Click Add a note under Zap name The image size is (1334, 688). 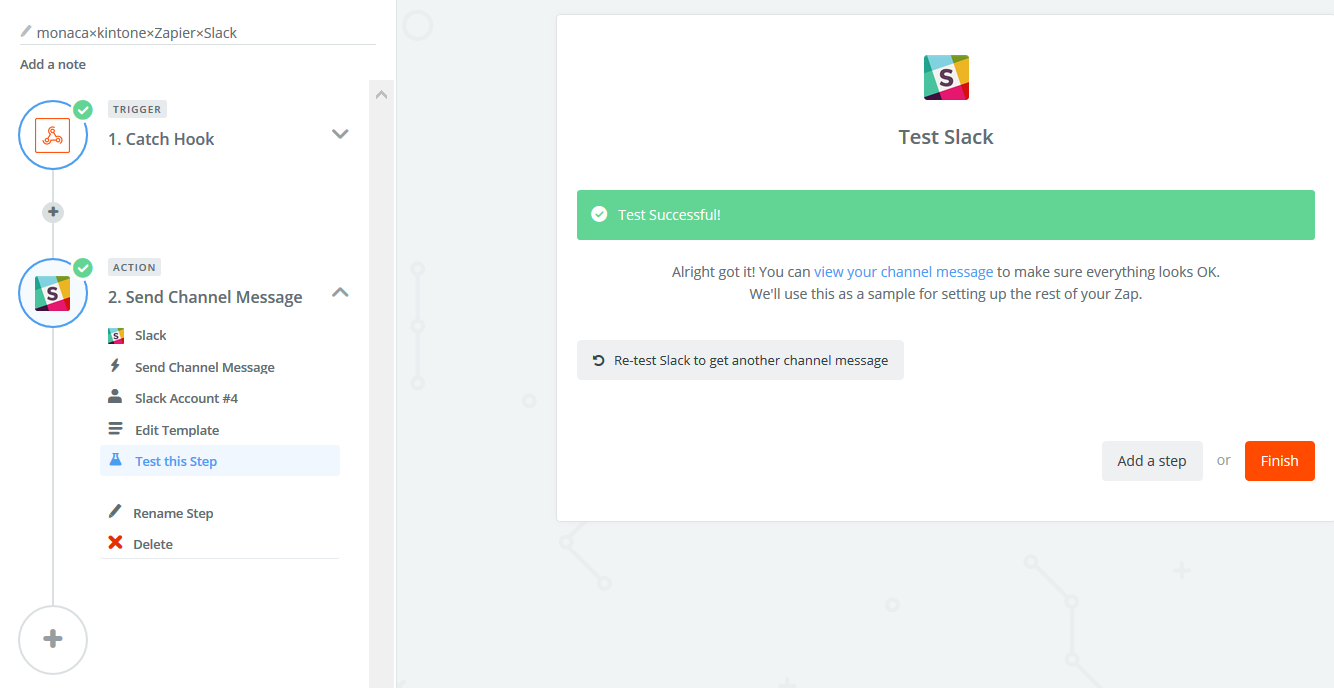click(53, 64)
